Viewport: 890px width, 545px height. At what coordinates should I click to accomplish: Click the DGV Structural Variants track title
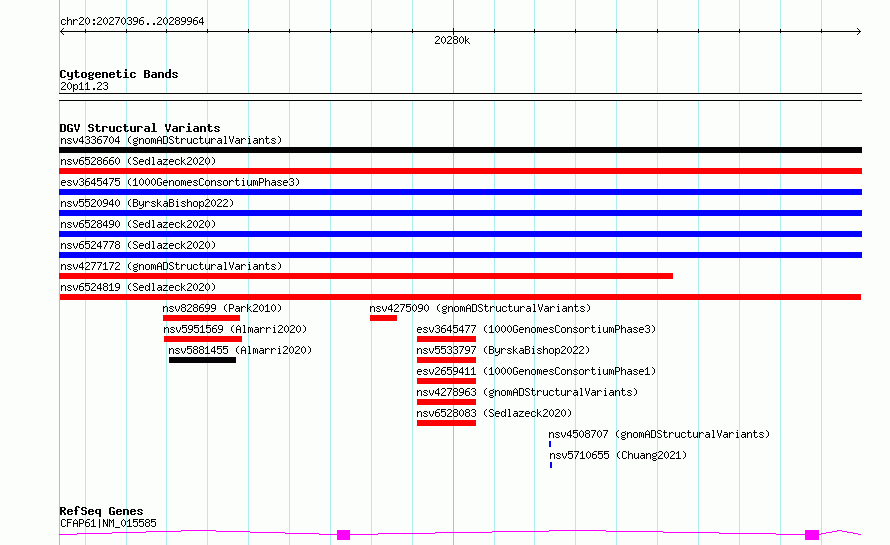(x=140, y=128)
